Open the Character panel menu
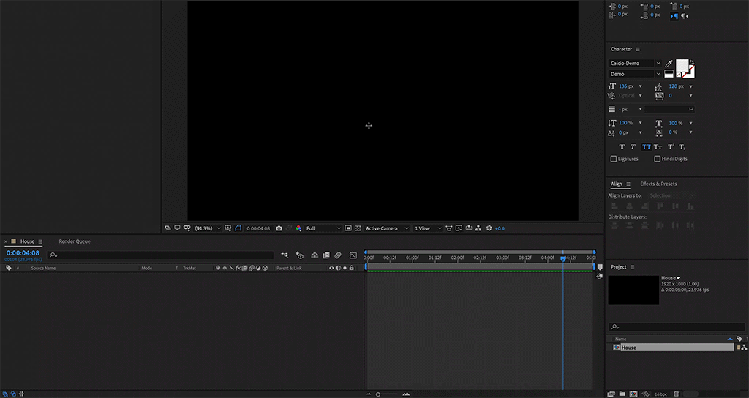 638,49
